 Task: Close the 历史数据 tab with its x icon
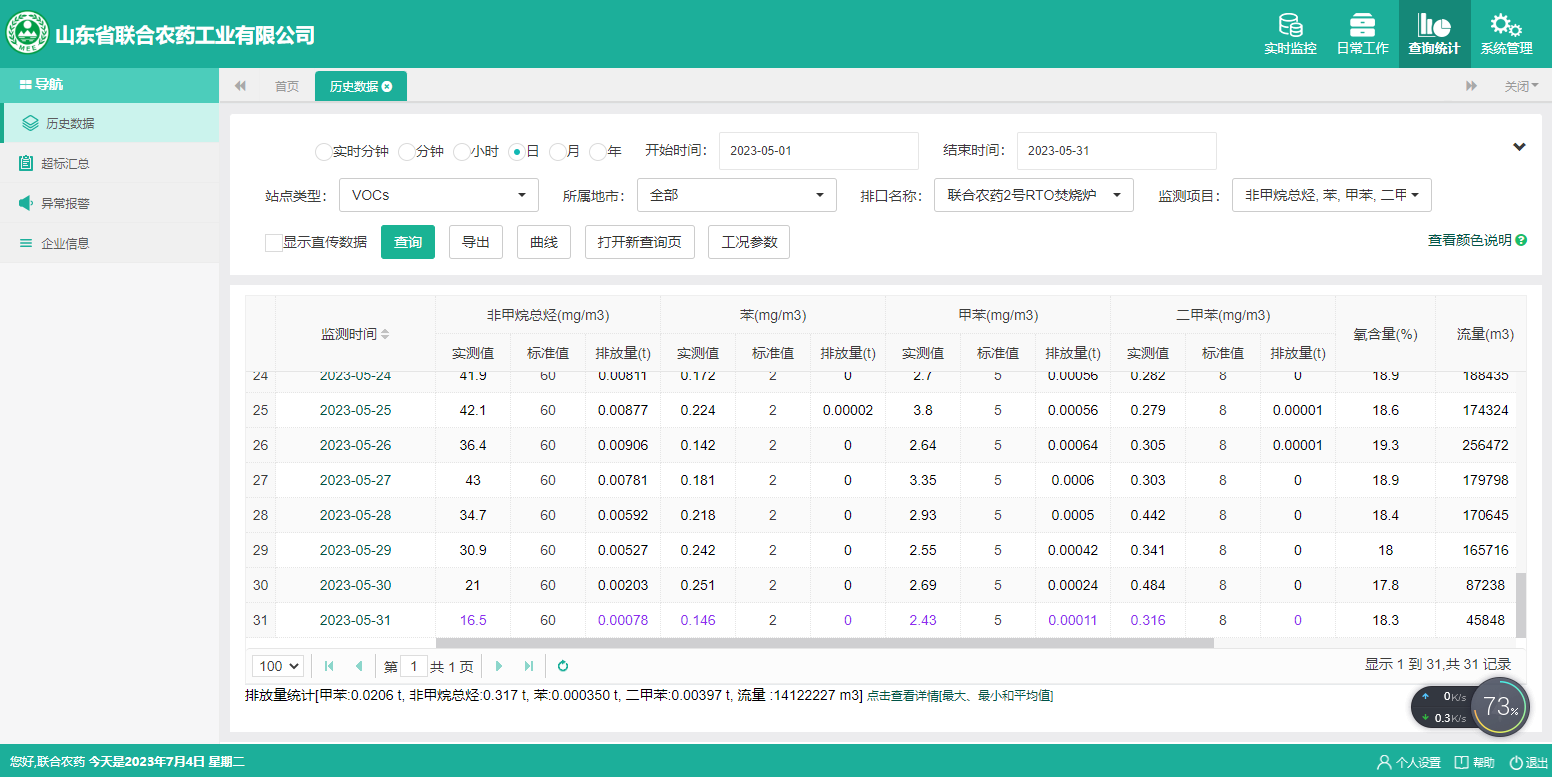[387, 87]
